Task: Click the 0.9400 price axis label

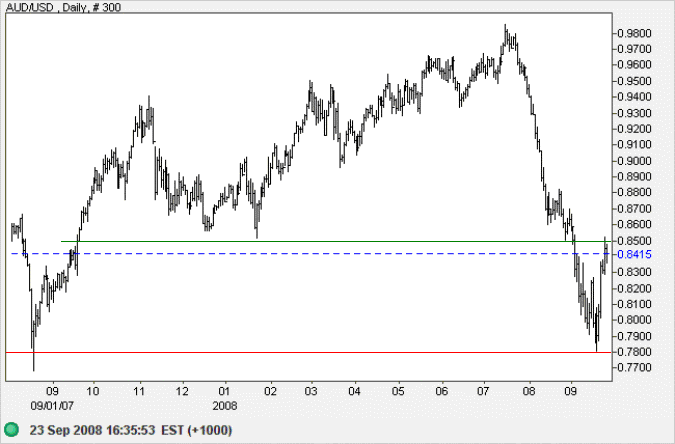Action: click(634, 97)
